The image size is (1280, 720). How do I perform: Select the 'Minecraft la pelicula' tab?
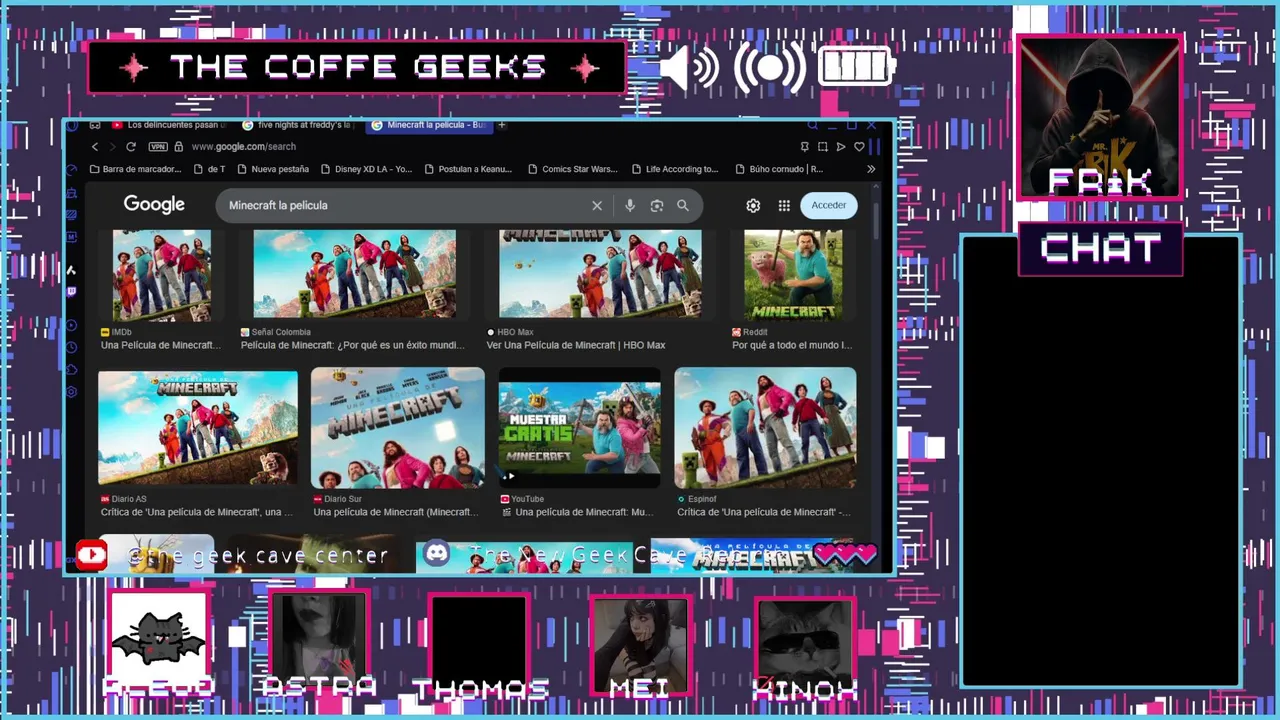(430, 125)
